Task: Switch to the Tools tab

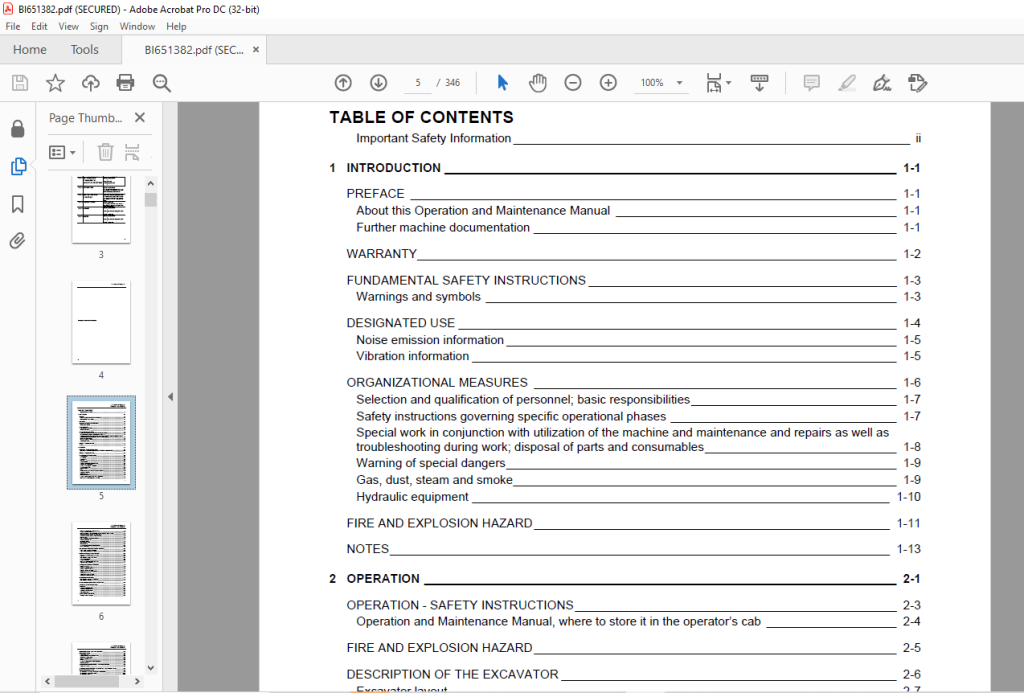Action: (x=84, y=50)
